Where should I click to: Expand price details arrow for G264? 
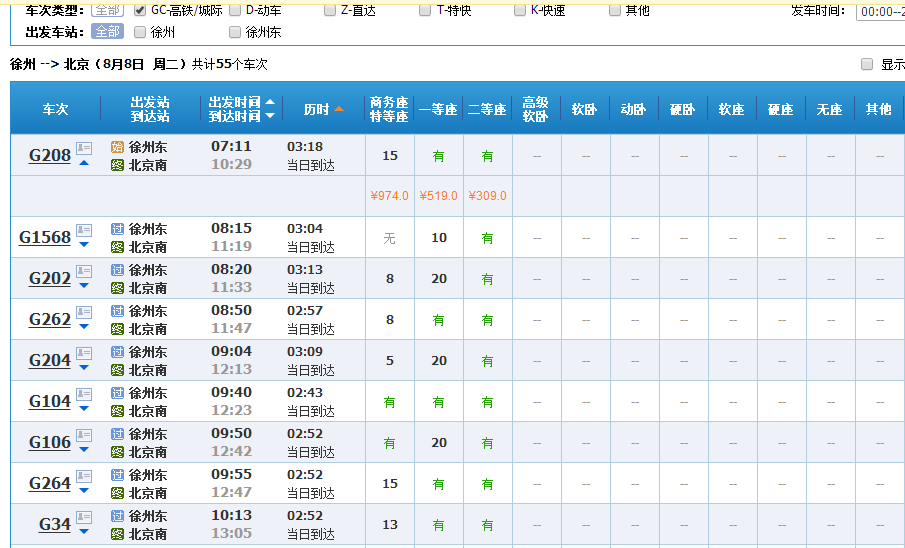pyautogui.click(x=84, y=491)
